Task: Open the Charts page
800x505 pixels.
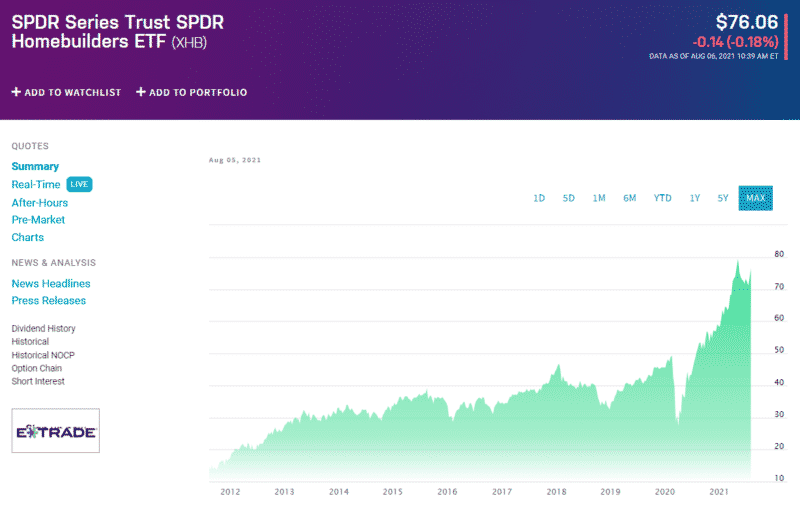Action: click(28, 237)
